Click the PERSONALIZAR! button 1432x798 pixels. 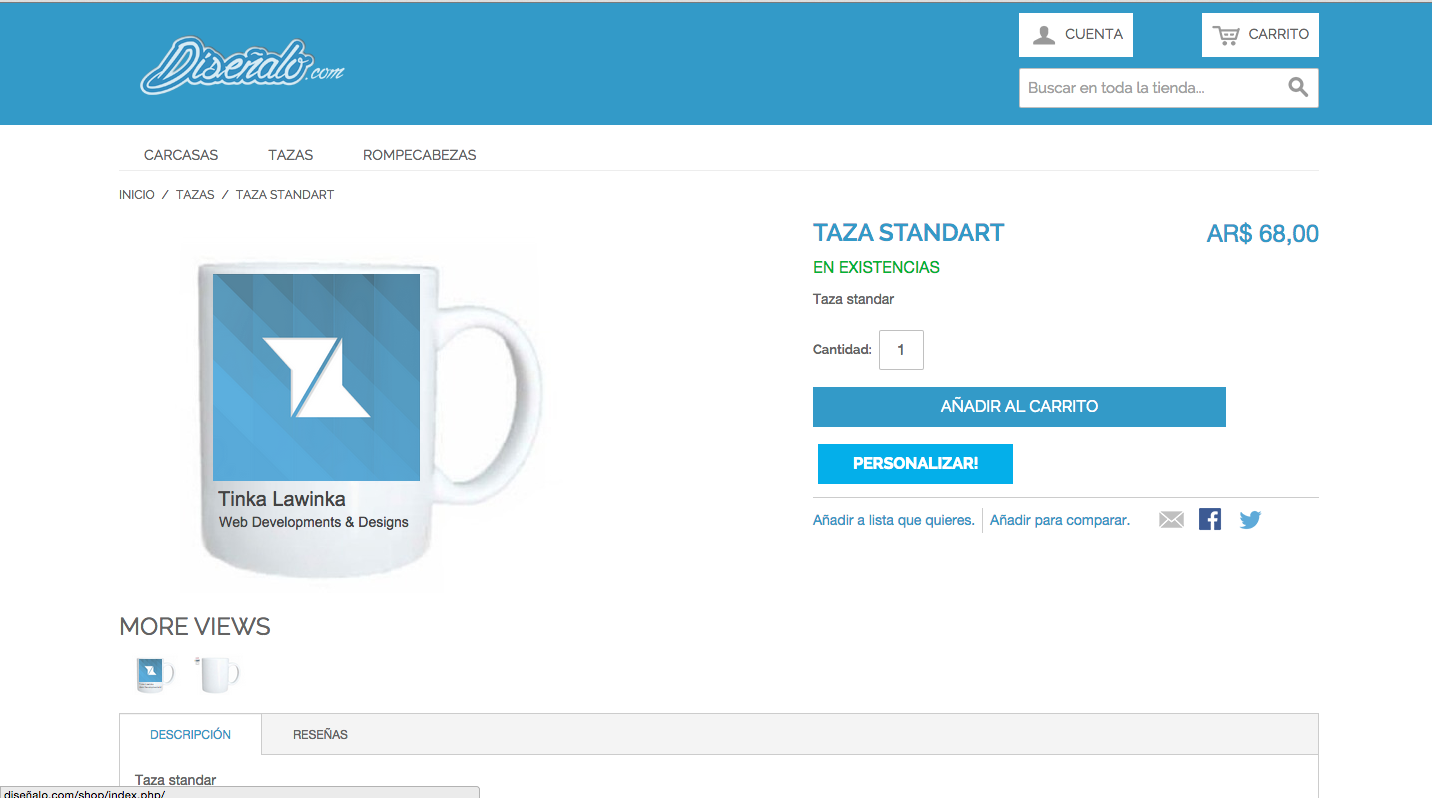[x=915, y=464]
